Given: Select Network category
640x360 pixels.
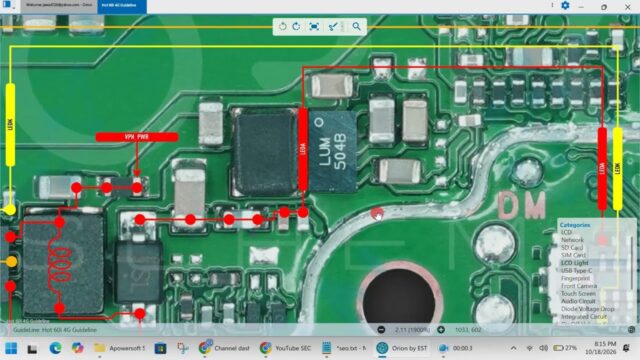Looking at the screenshot, I should coord(572,240).
